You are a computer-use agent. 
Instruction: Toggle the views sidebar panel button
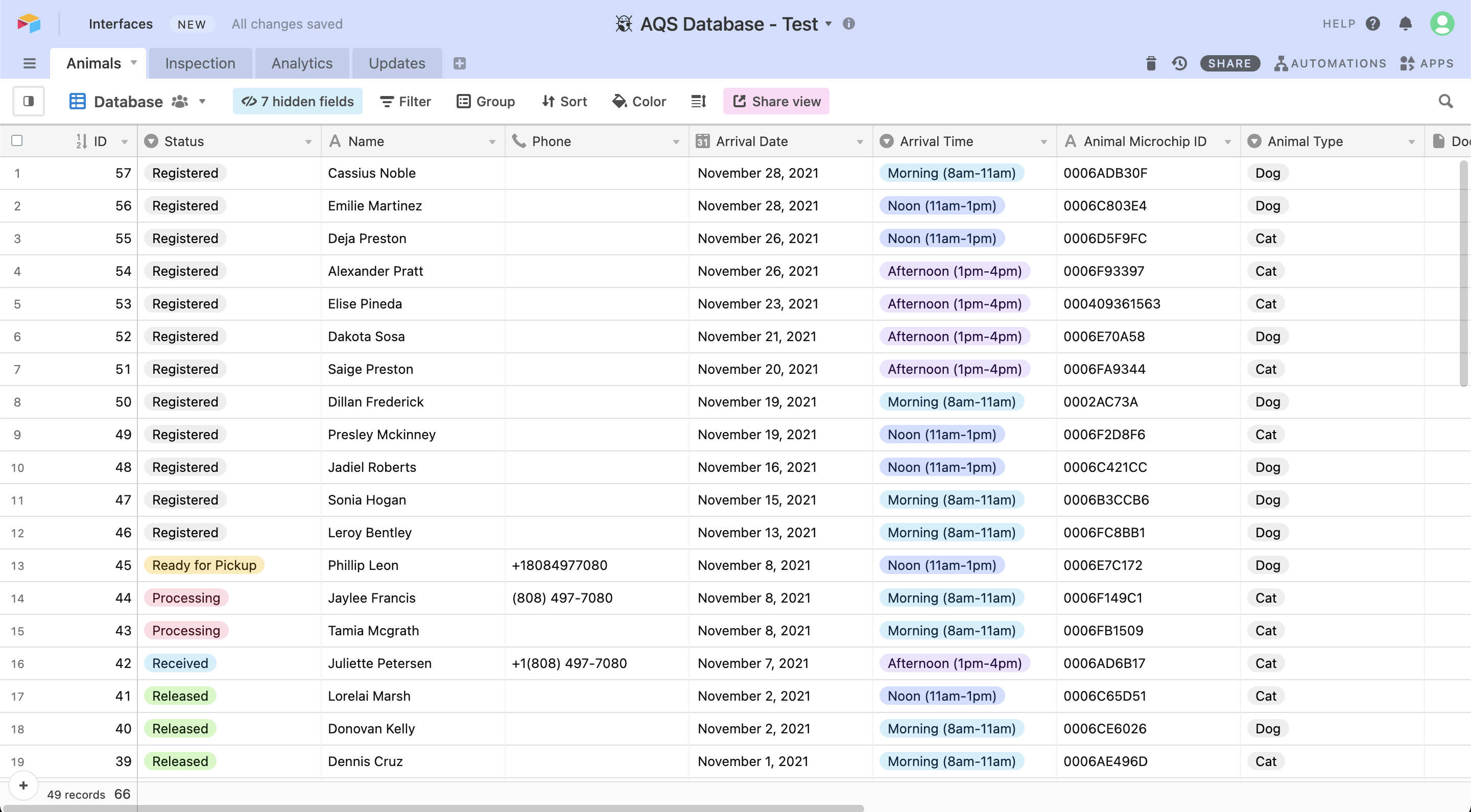pos(29,102)
